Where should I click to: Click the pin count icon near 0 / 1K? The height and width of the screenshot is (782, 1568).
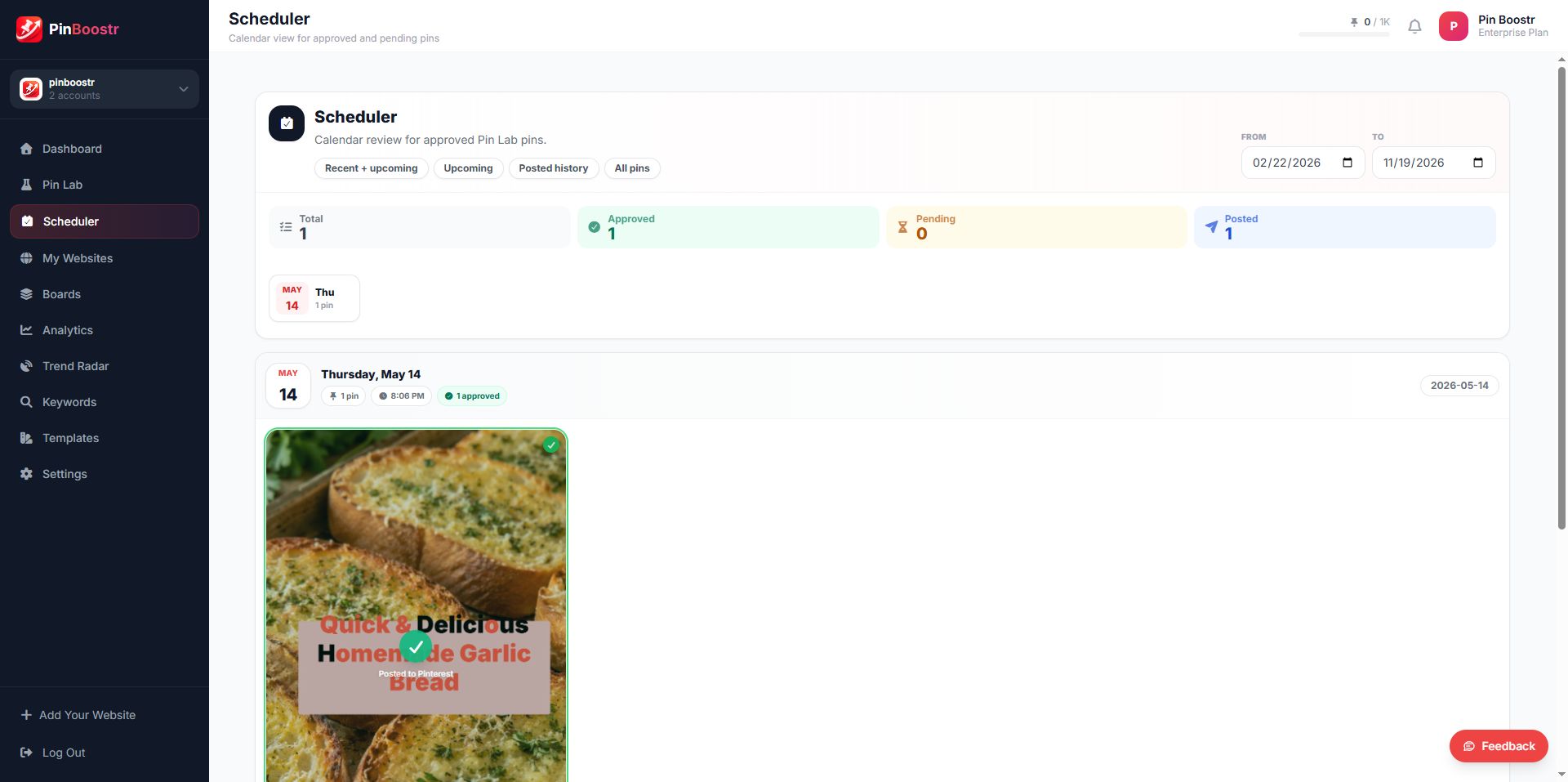click(1354, 22)
